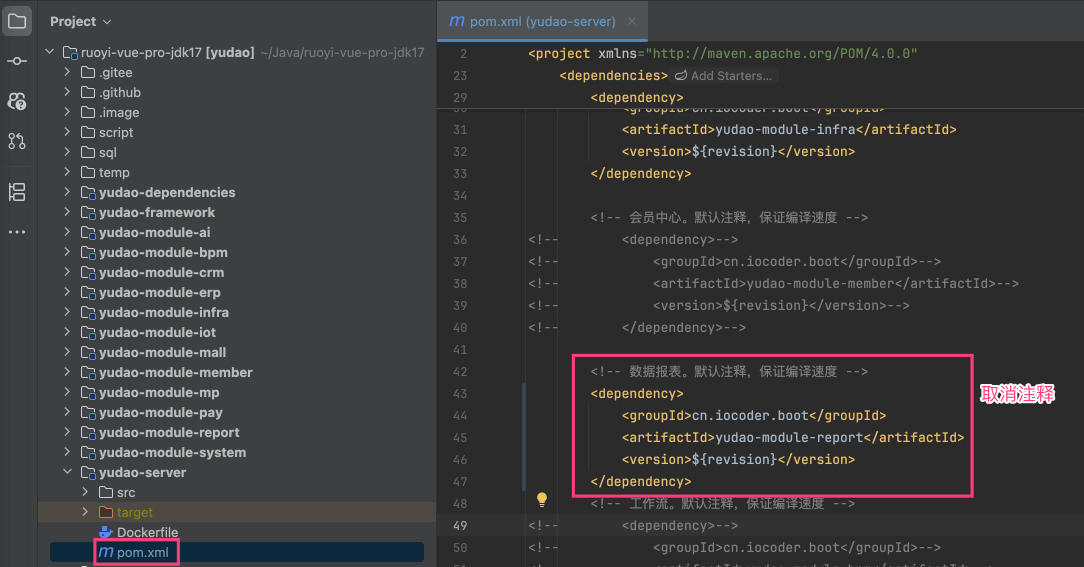Expand the yudao-module-report folder
1084x567 pixels.
pos(67,432)
